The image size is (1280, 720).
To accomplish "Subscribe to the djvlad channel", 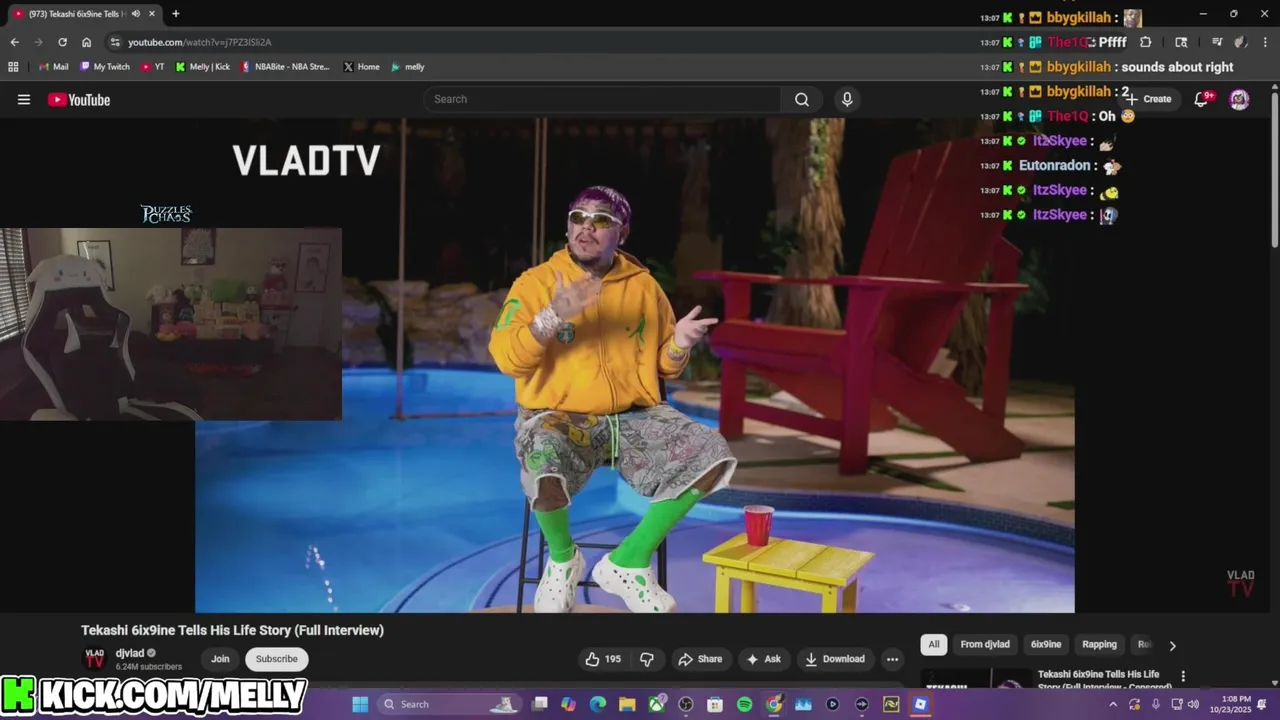I will click(x=277, y=659).
